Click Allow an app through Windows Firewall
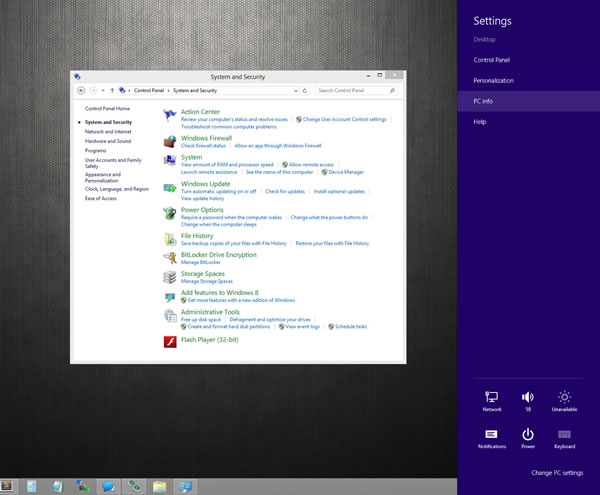 [x=278, y=146]
